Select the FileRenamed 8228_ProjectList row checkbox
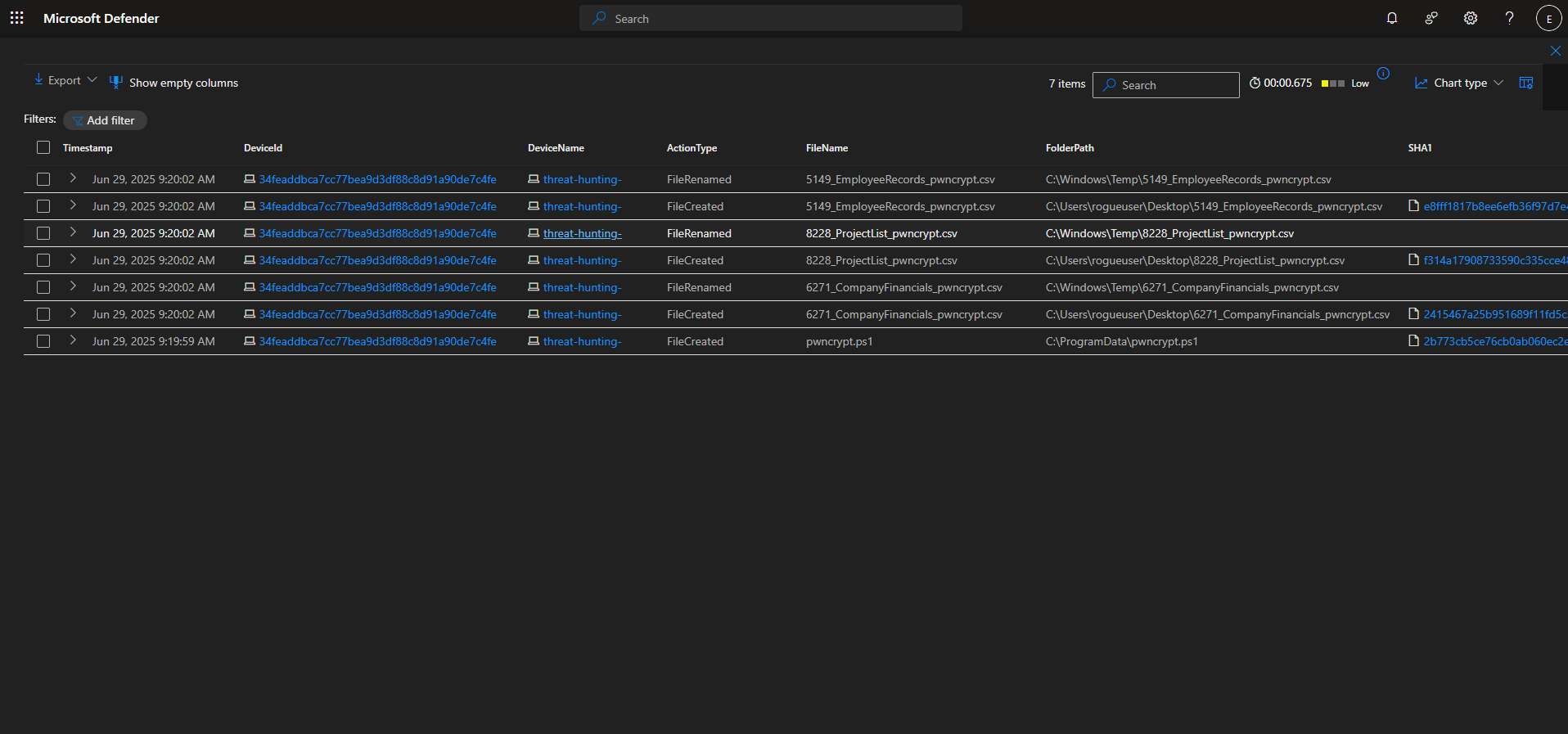The height and width of the screenshot is (734, 1568). (43, 233)
